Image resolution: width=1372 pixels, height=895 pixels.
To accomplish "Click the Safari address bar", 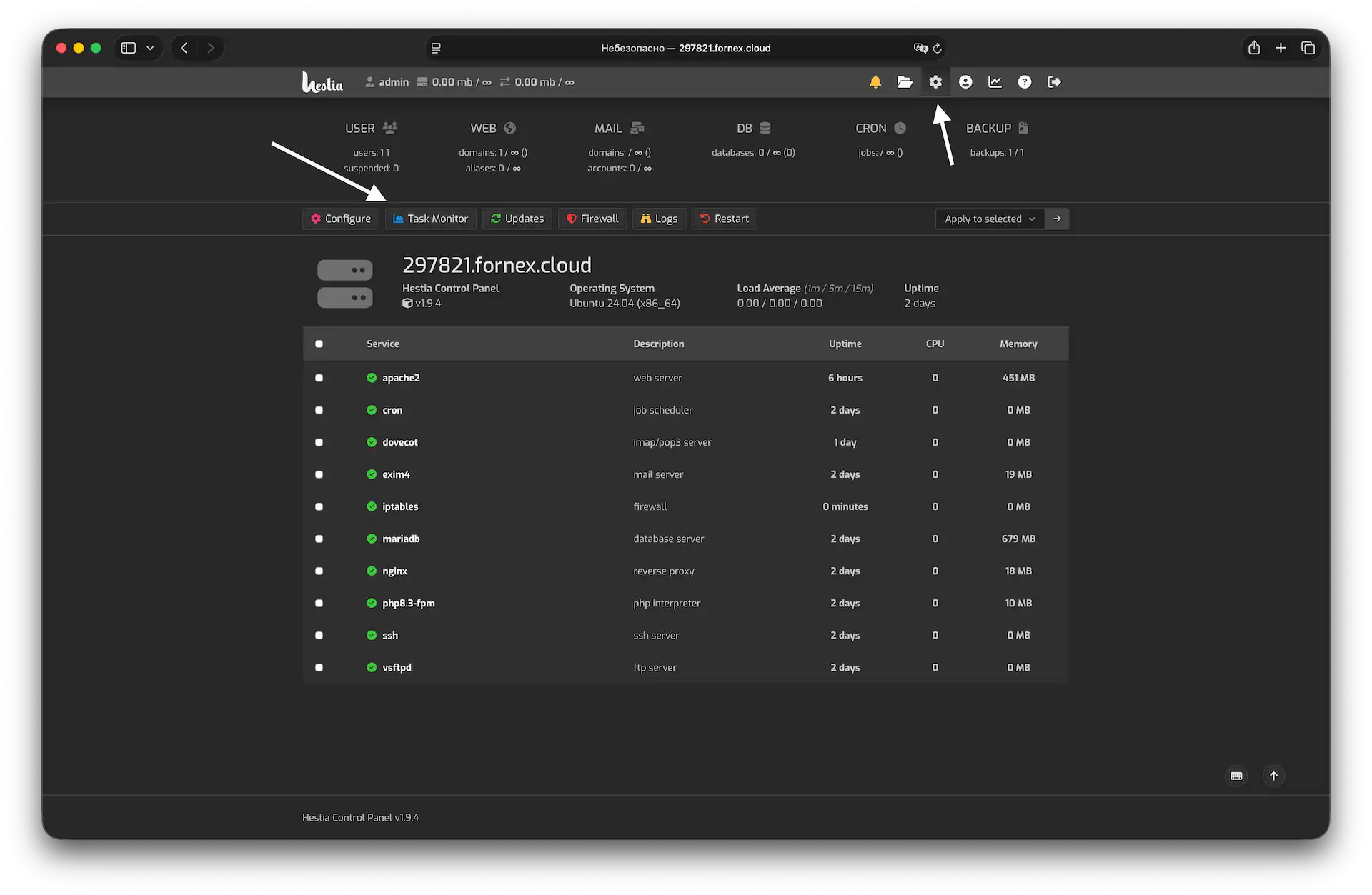I will (x=685, y=48).
